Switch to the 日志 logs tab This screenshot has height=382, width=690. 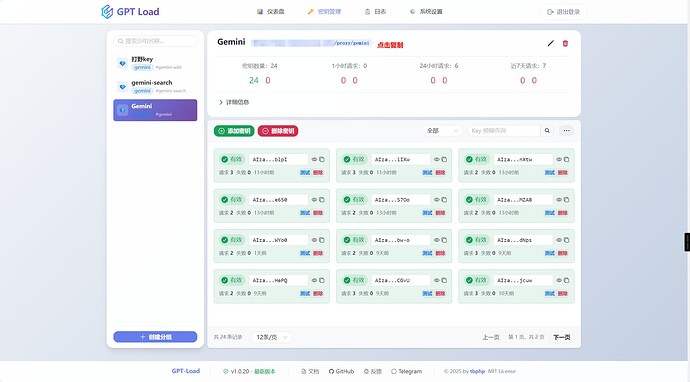[x=375, y=11]
